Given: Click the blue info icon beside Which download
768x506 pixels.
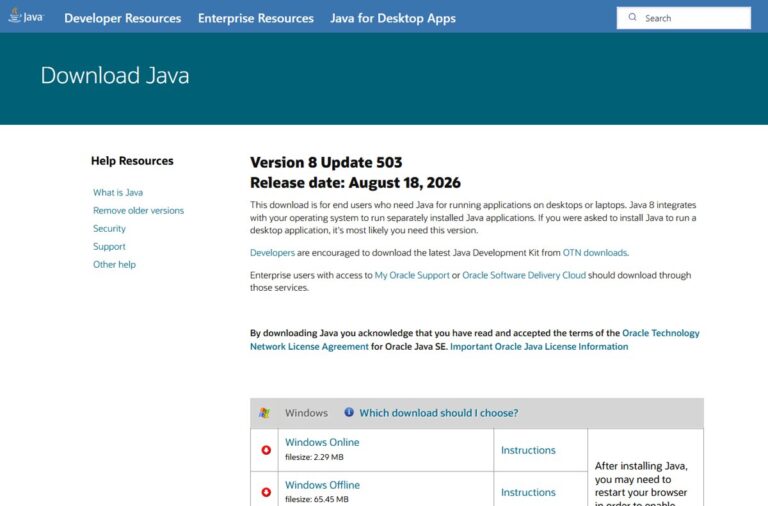Looking at the screenshot, I should (x=349, y=412).
